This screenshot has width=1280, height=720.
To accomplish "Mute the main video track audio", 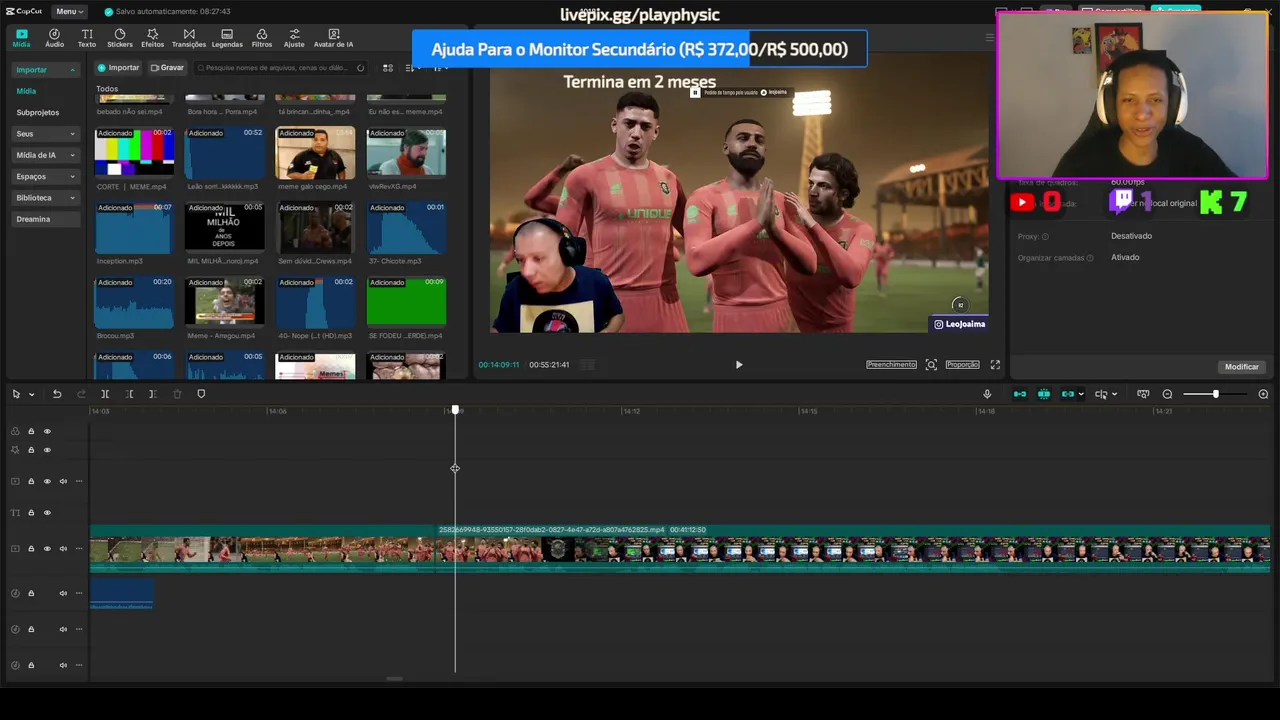I will (x=63, y=549).
